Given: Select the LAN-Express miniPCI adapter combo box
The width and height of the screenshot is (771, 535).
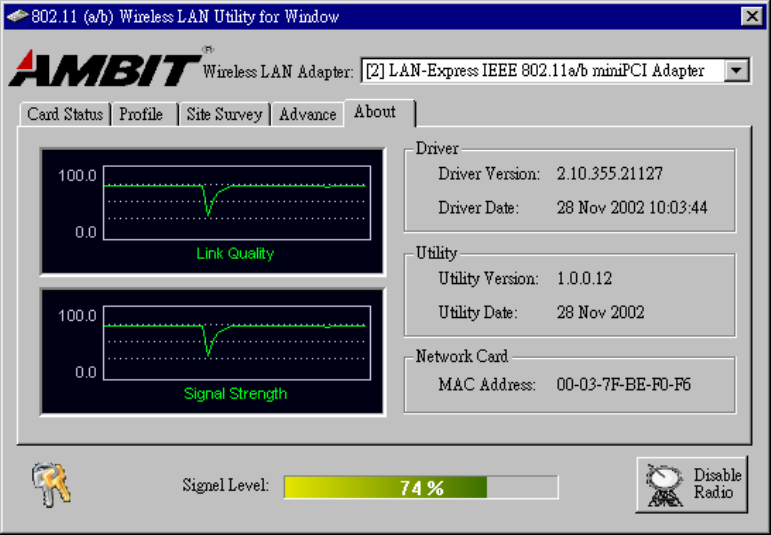Looking at the screenshot, I should click(x=555, y=71).
